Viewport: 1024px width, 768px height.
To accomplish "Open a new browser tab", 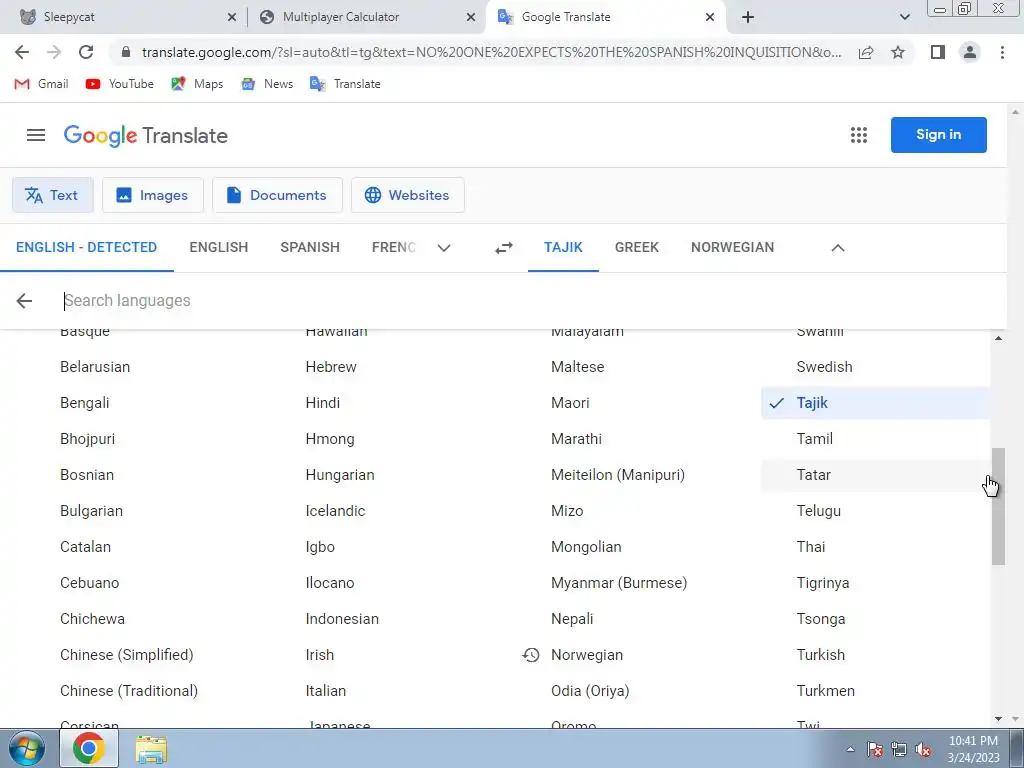I will pyautogui.click(x=748, y=17).
